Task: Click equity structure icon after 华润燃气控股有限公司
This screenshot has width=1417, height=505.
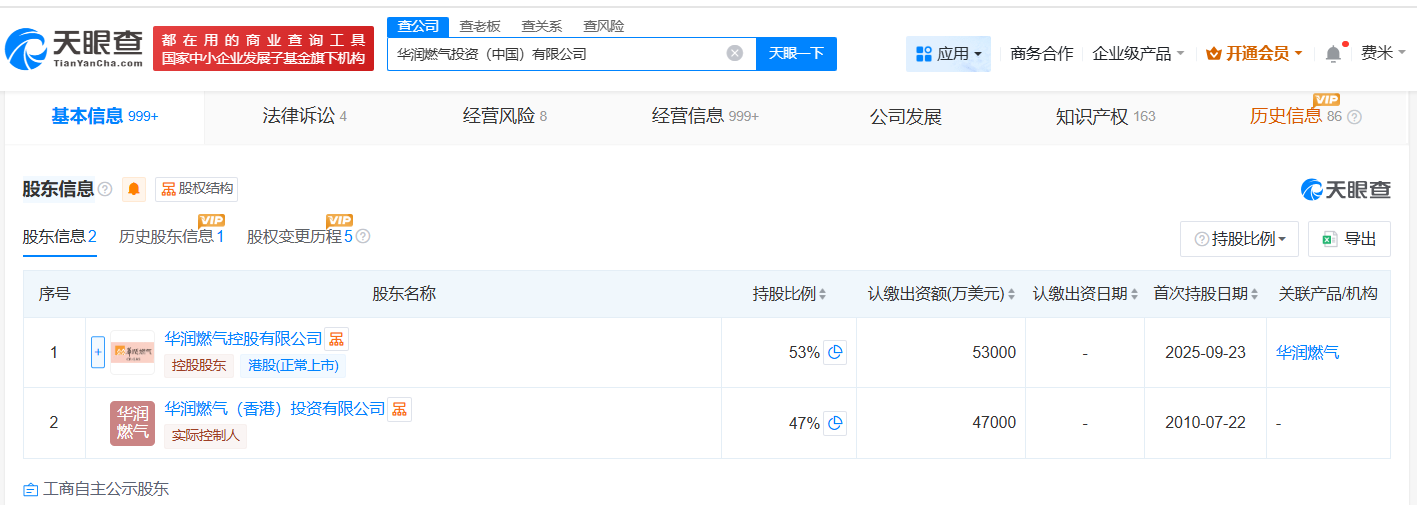Action: [x=337, y=339]
